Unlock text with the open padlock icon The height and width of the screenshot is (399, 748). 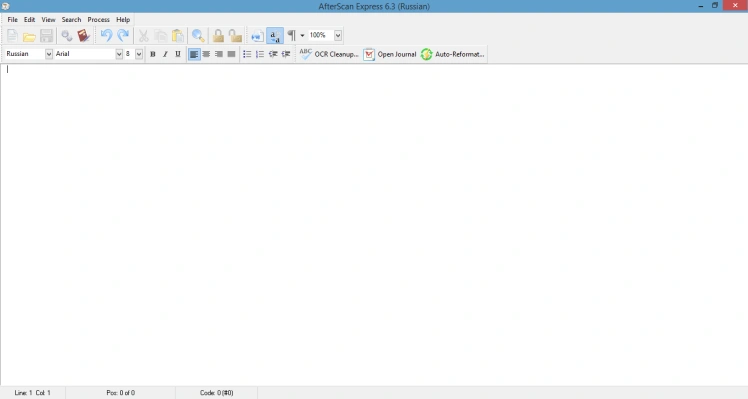[x=235, y=36]
